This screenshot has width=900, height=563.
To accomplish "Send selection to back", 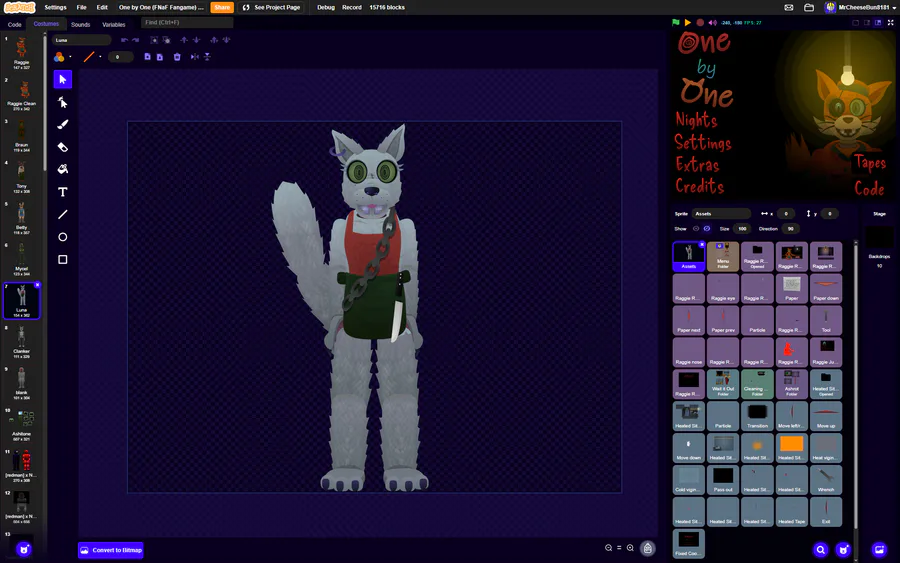I will (x=226, y=40).
